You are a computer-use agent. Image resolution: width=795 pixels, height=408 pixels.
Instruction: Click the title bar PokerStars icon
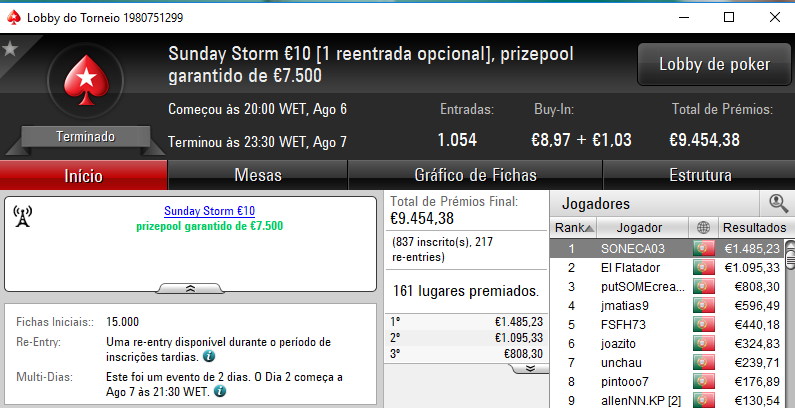pyautogui.click(x=14, y=17)
